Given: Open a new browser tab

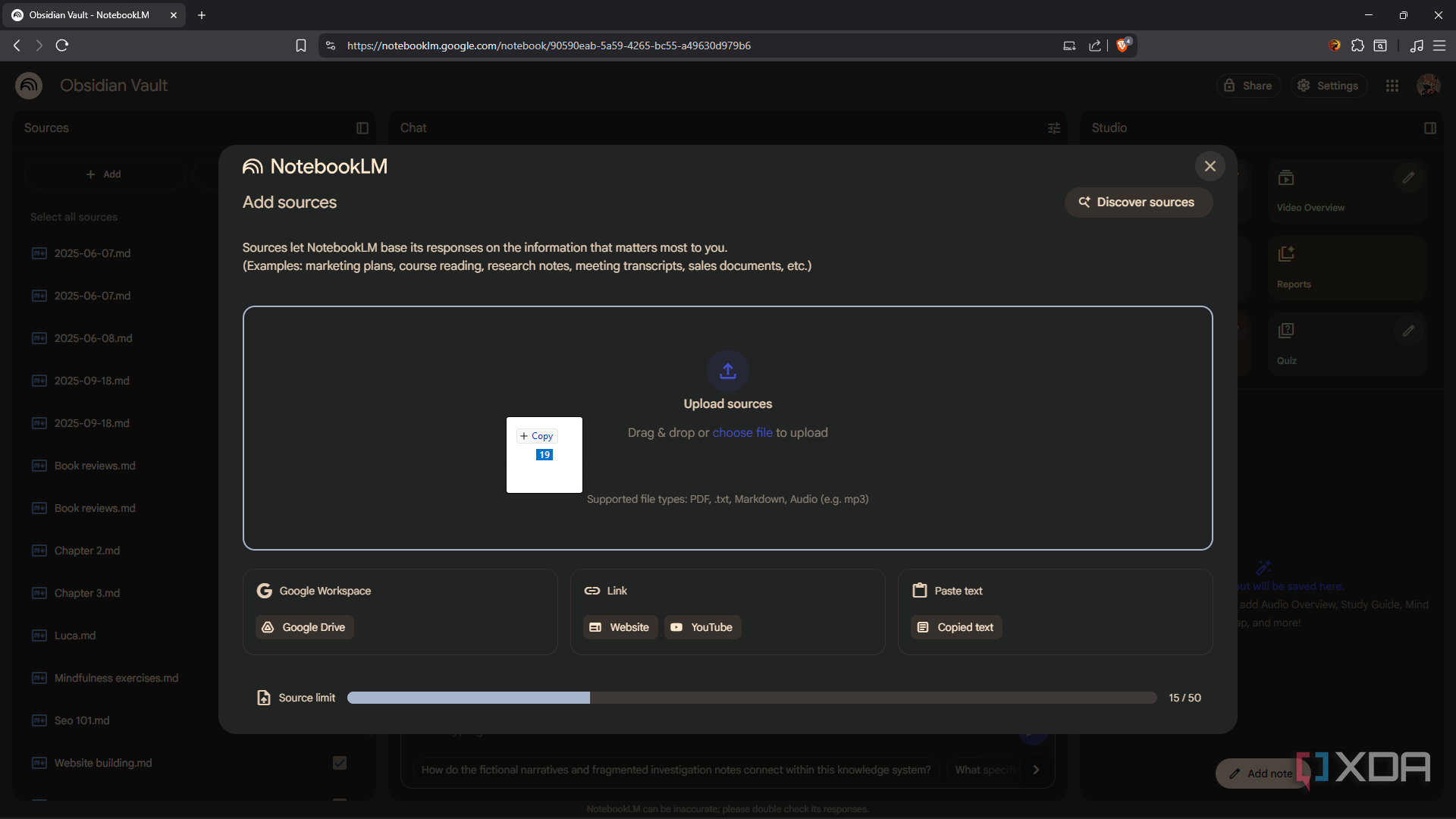Looking at the screenshot, I should (x=202, y=15).
